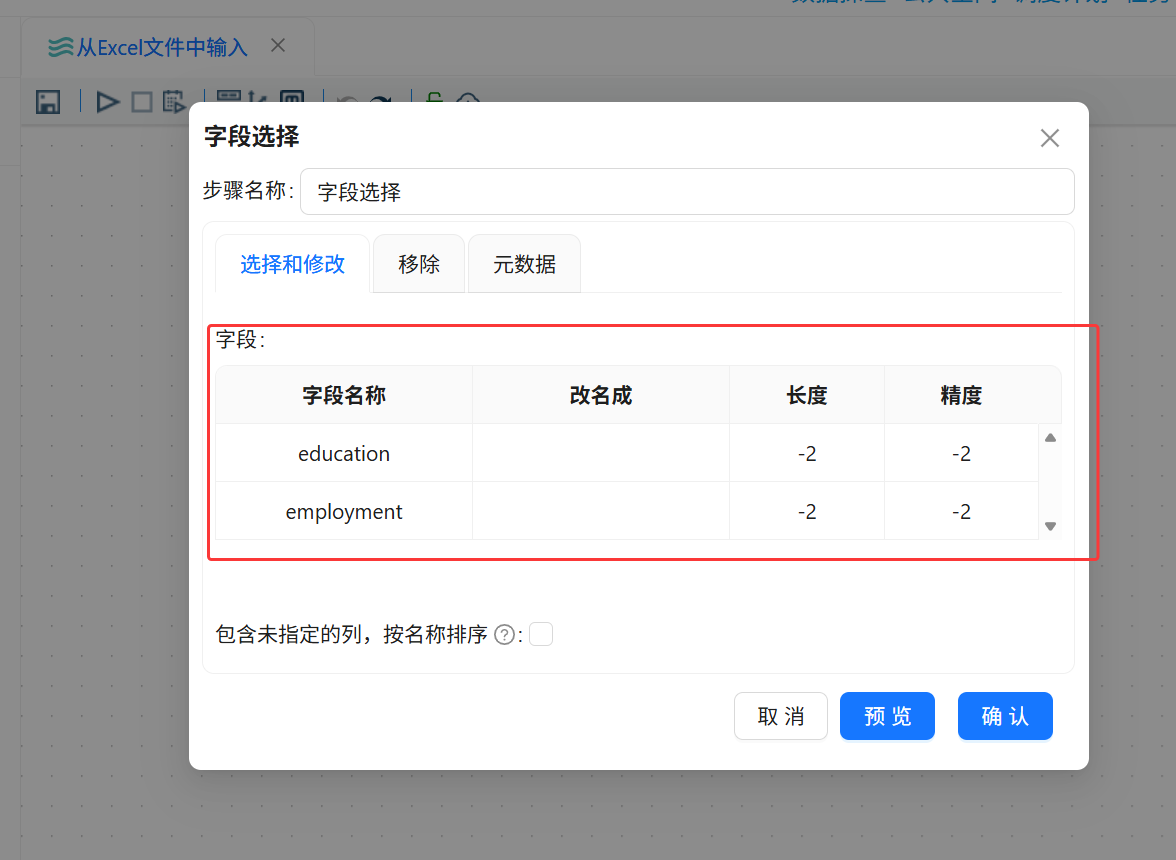The image size is (1176, 860).
Task: Click the 精度 value for employment row
Action: [962, 511]
